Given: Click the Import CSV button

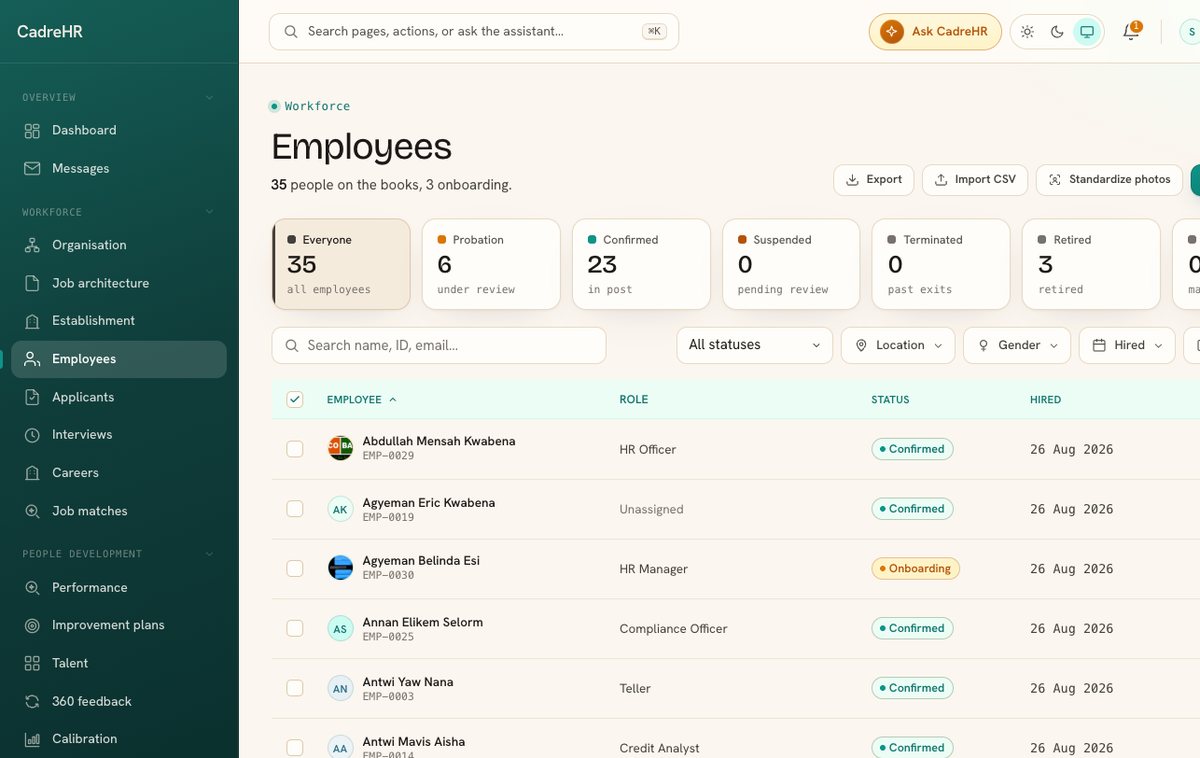Looking at the screenshot, I should (x=975, y=180).
